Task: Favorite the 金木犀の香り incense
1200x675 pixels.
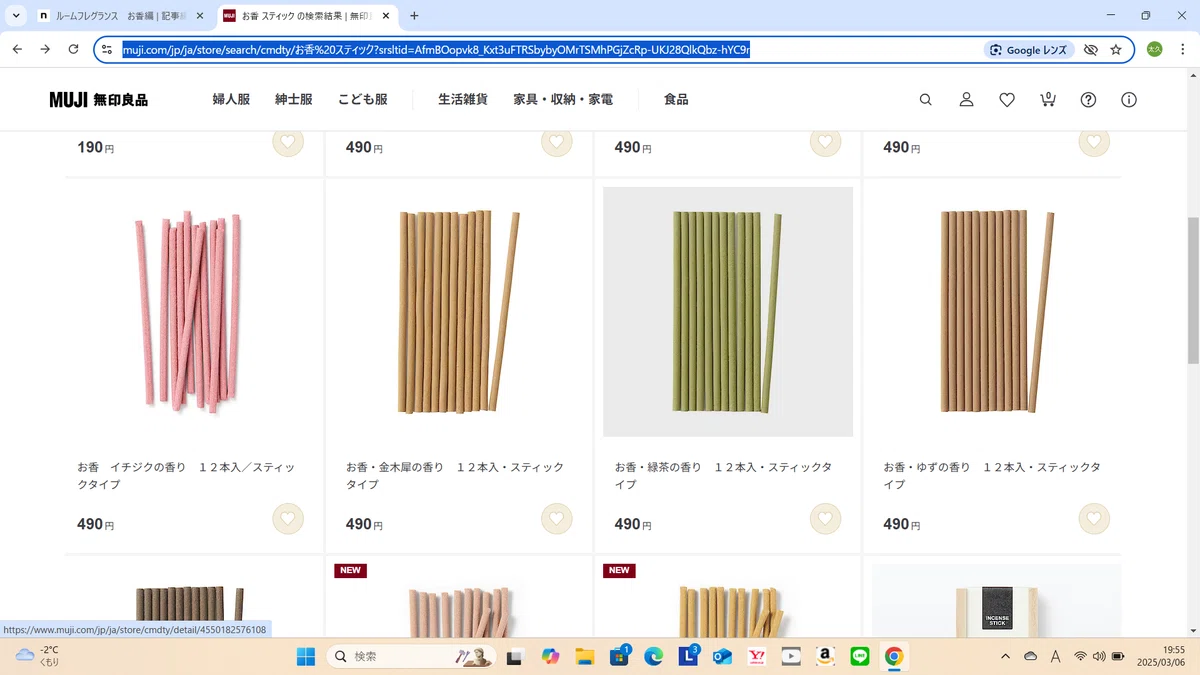Action: (x=557, y=519)
